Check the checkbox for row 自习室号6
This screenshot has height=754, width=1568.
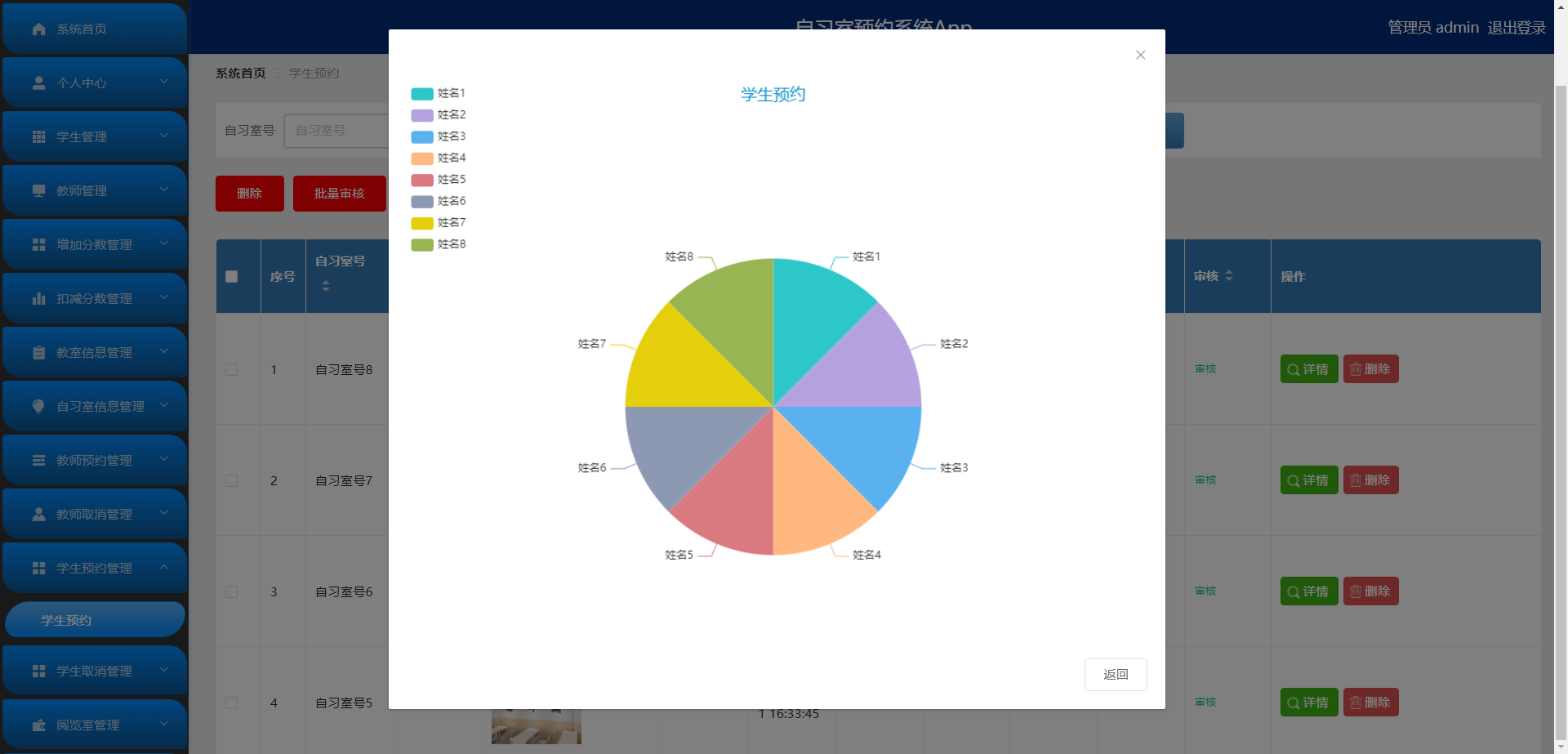pyautogui.click(x=232, y=591)
